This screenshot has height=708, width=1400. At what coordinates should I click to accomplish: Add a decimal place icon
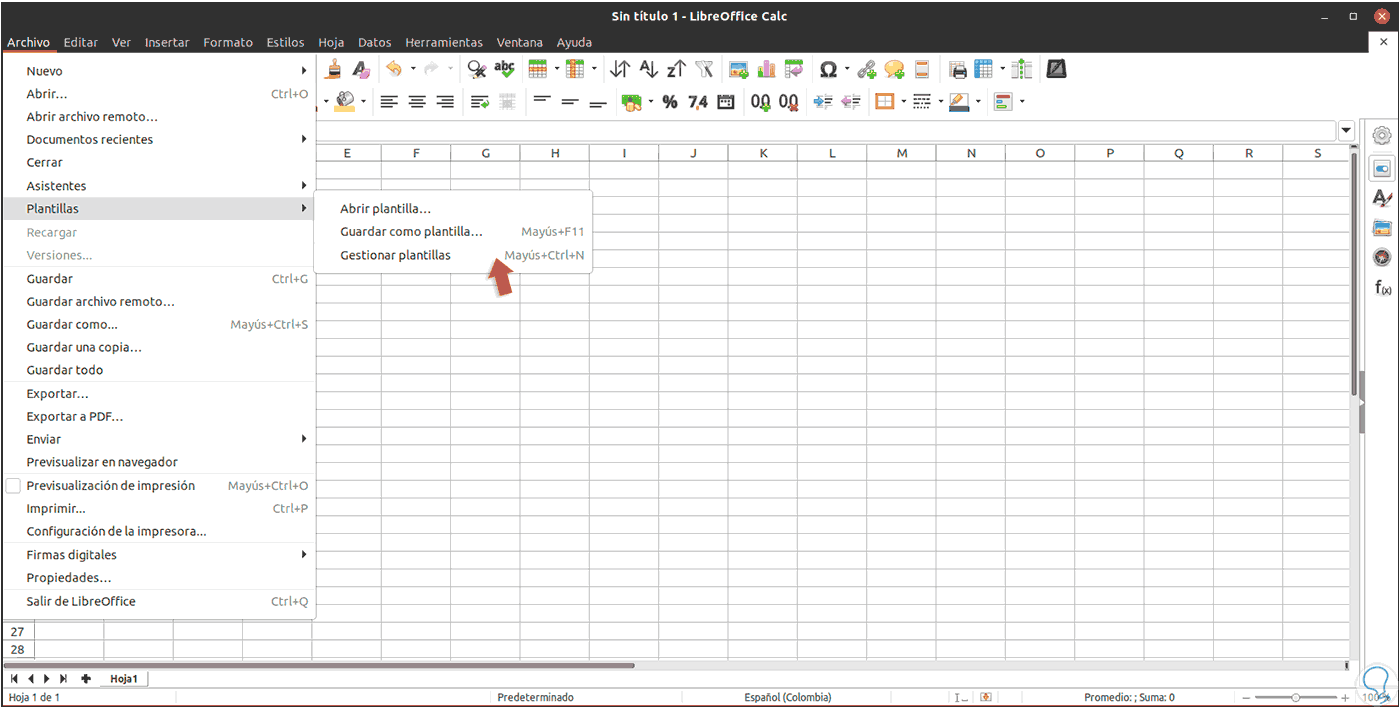[761, 101]
